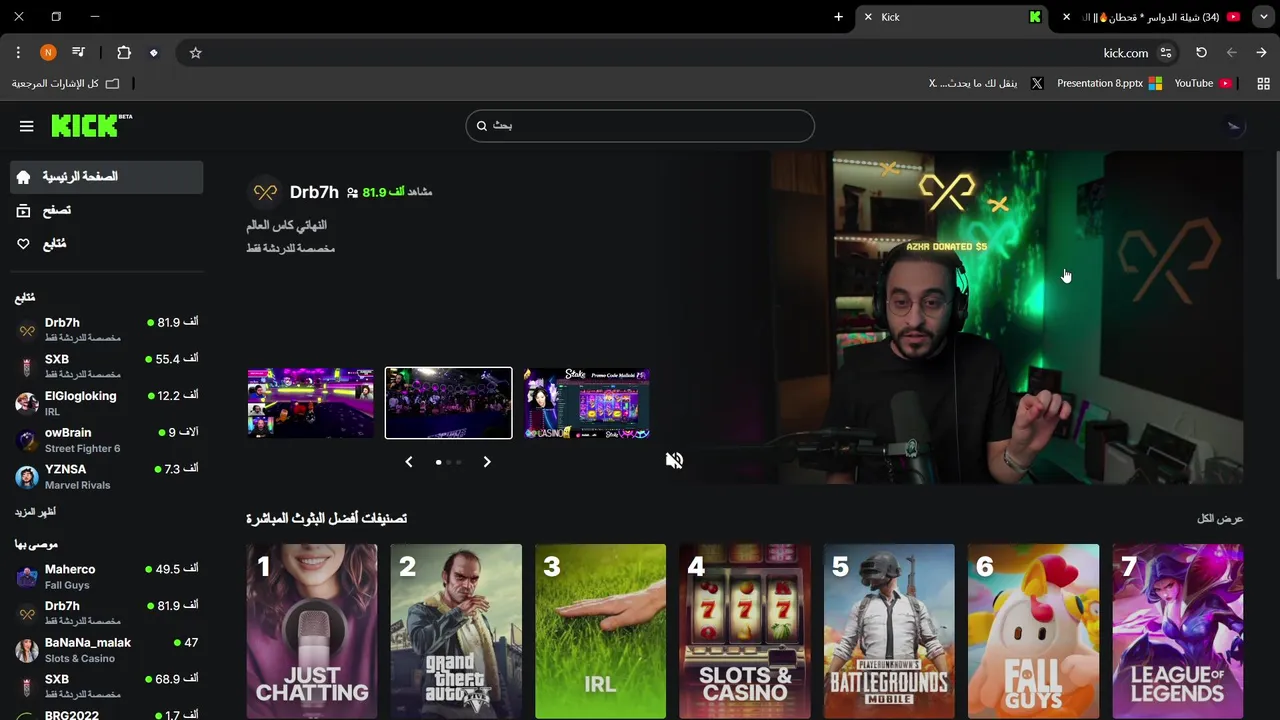This screenshot has height=720, width=1280.
Task: Open BaNaNa_malak Slots & Casino row
Action: pos(106,650)
